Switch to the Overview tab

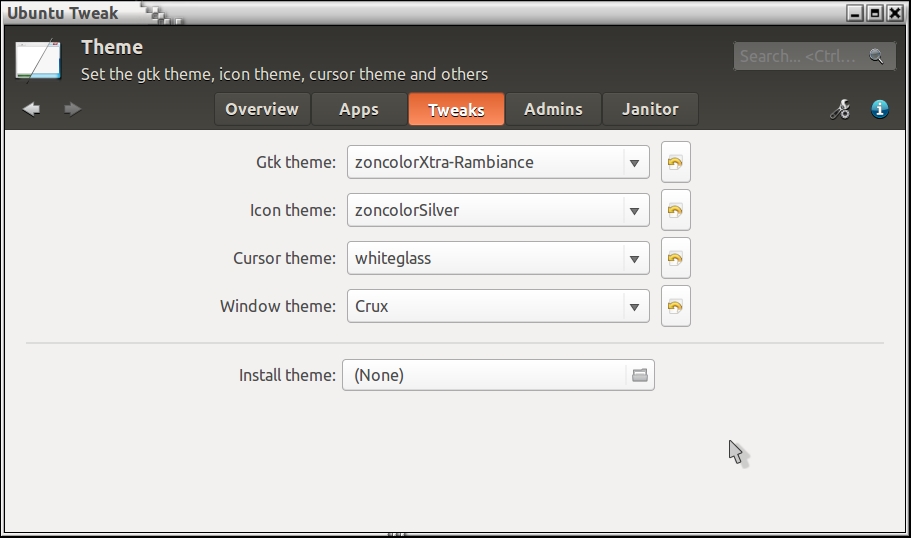(262, 110)
